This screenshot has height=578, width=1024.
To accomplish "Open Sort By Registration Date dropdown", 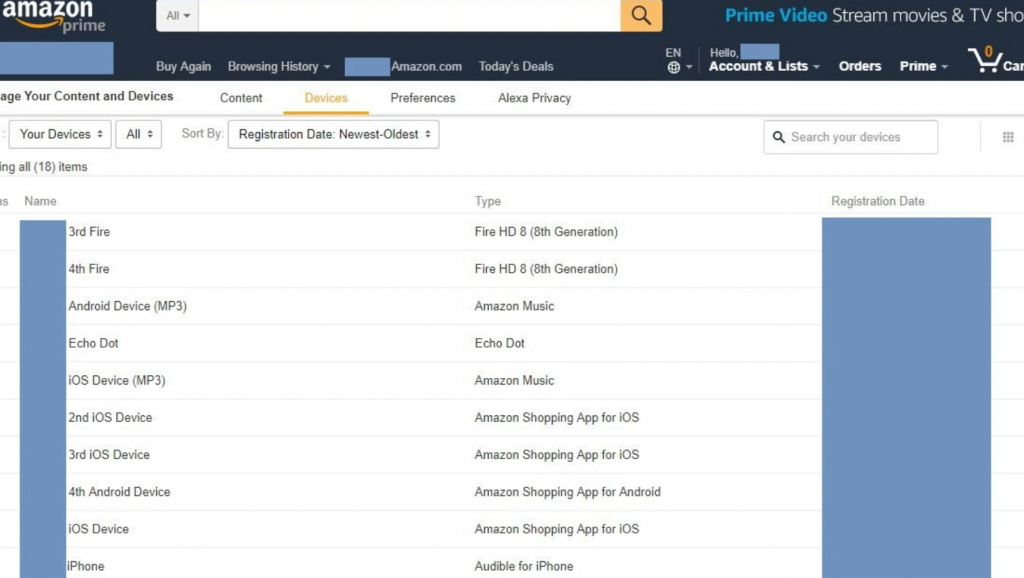I will click(x=333, y=134).
